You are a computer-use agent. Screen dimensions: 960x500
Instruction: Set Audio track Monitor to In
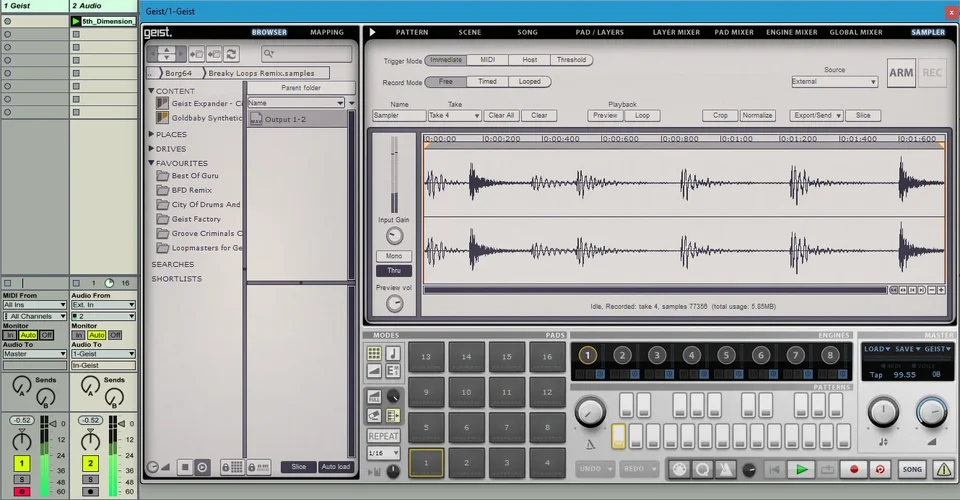click(x=78, y=335)
